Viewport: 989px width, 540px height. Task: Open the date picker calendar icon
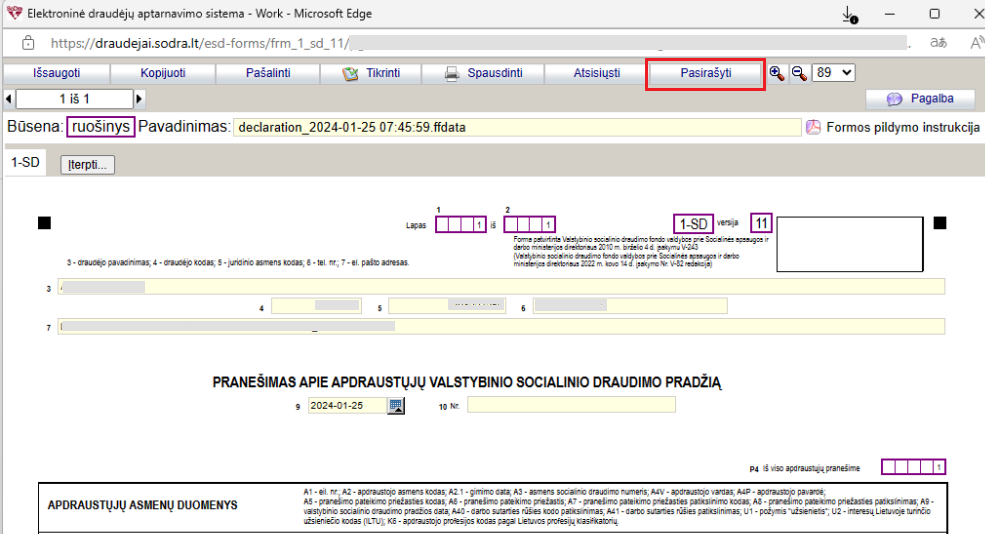396,405
